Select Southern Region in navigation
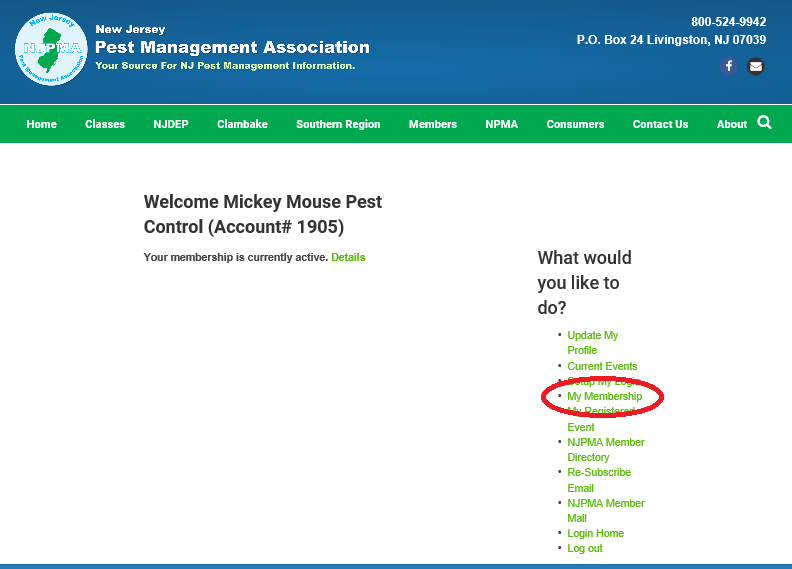The height and width of the screenshot is (569, 792). 338,124
